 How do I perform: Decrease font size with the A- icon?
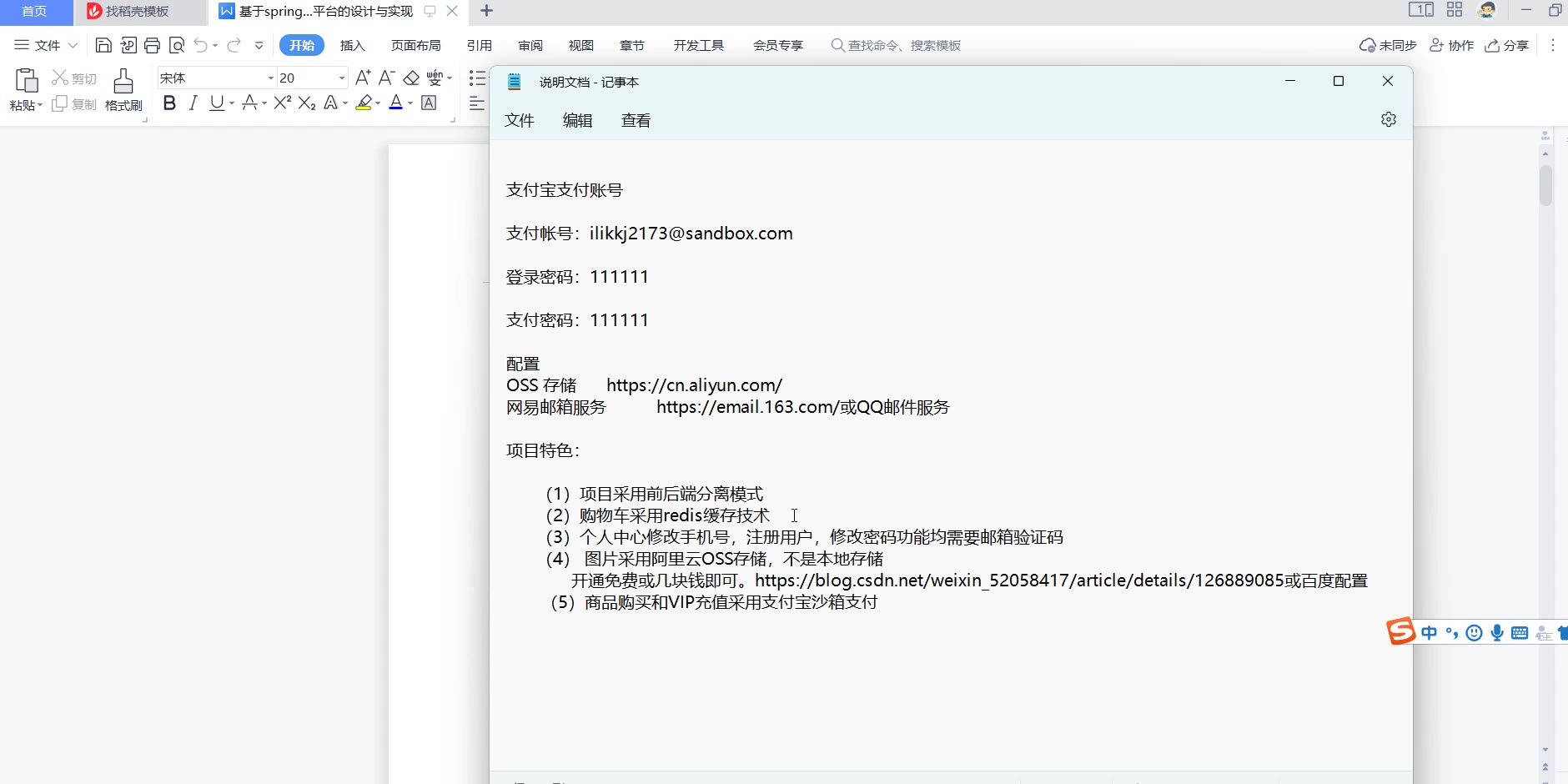tap(386, 78)
